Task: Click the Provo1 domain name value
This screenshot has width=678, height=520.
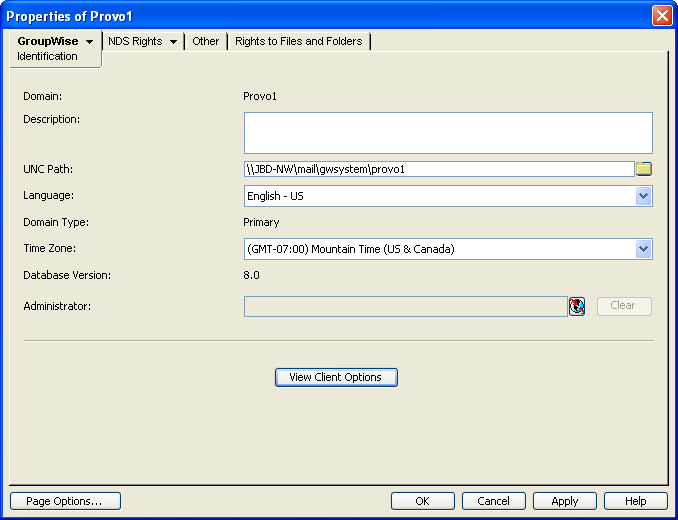Action: (259, 96)
